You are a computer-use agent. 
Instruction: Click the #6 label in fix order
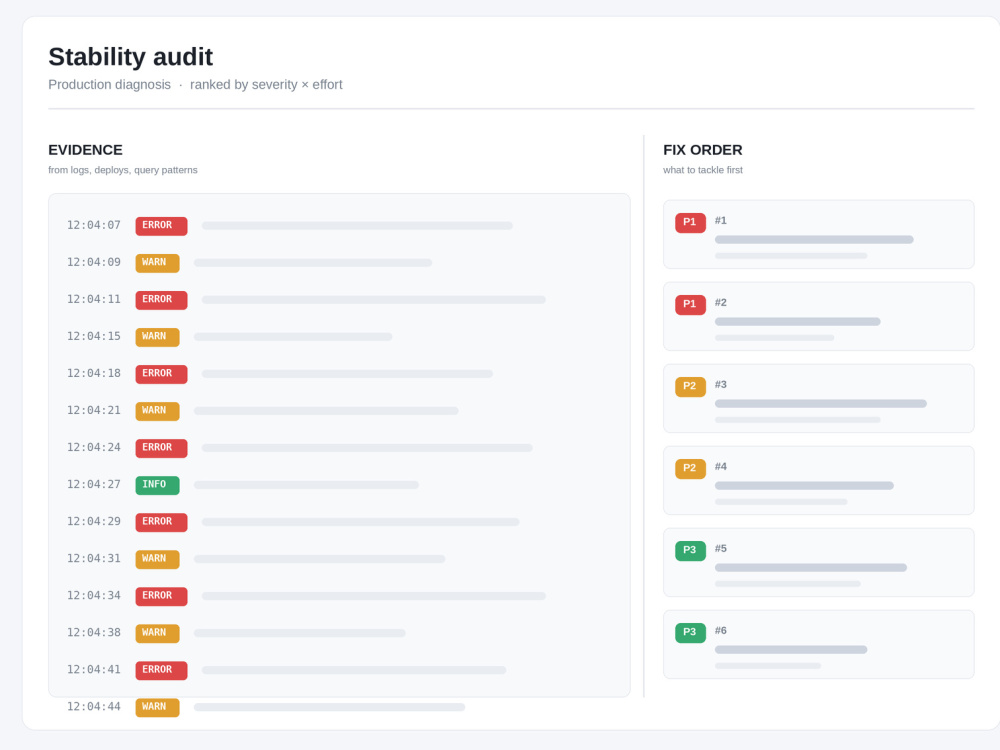[721, 630]
